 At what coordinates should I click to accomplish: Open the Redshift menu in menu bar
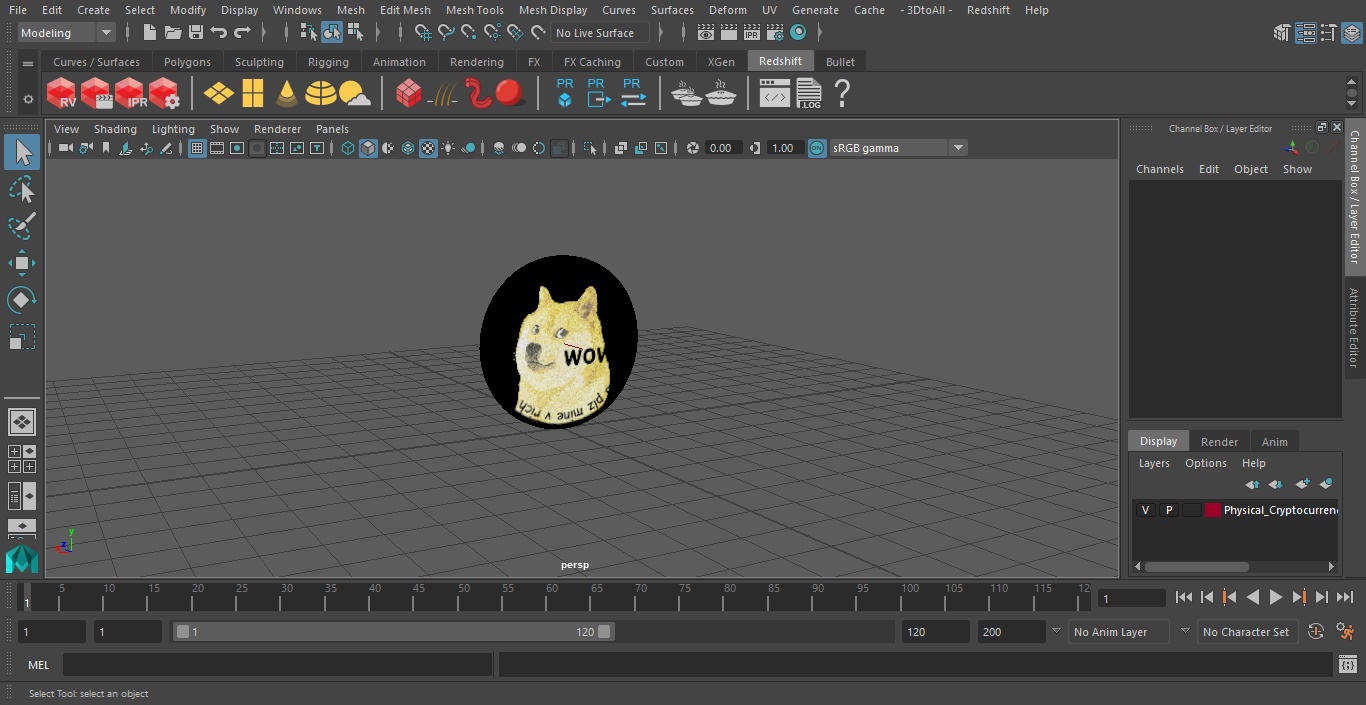click(x=988, y=10)
